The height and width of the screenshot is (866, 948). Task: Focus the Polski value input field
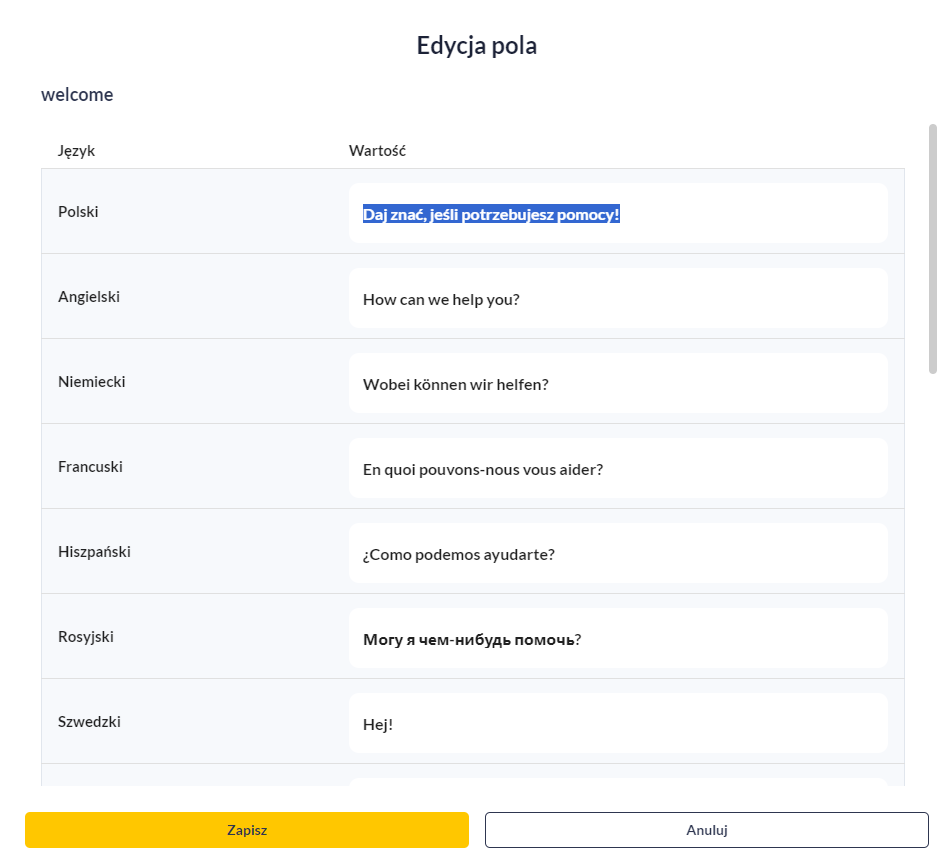[x=618, y=213]
